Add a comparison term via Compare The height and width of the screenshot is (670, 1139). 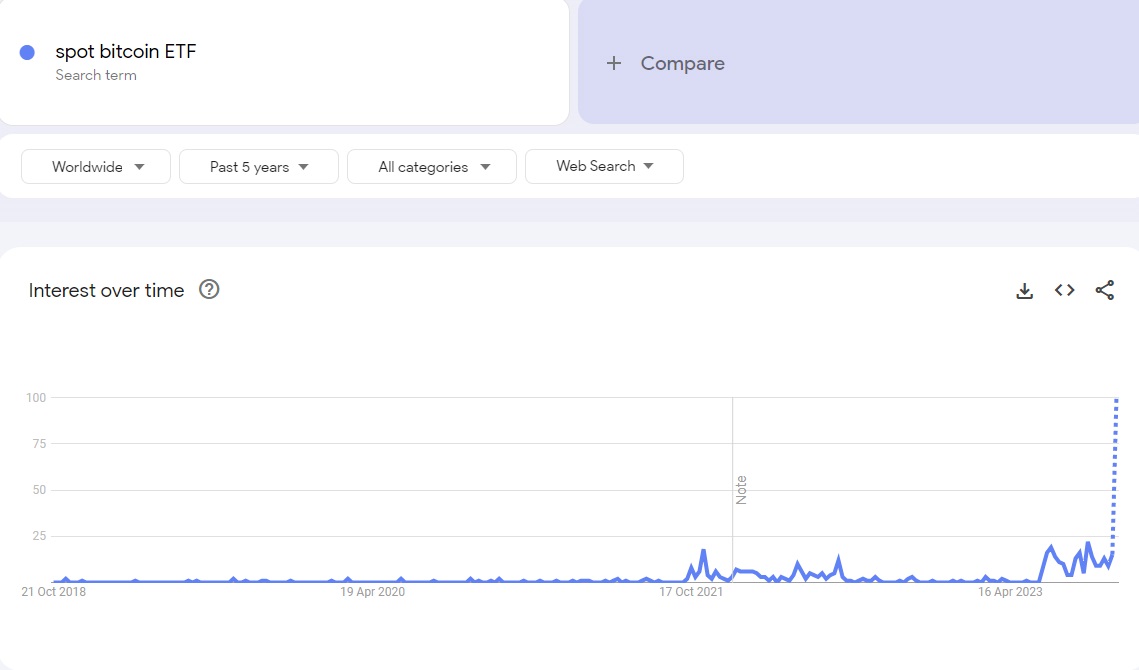683,63
